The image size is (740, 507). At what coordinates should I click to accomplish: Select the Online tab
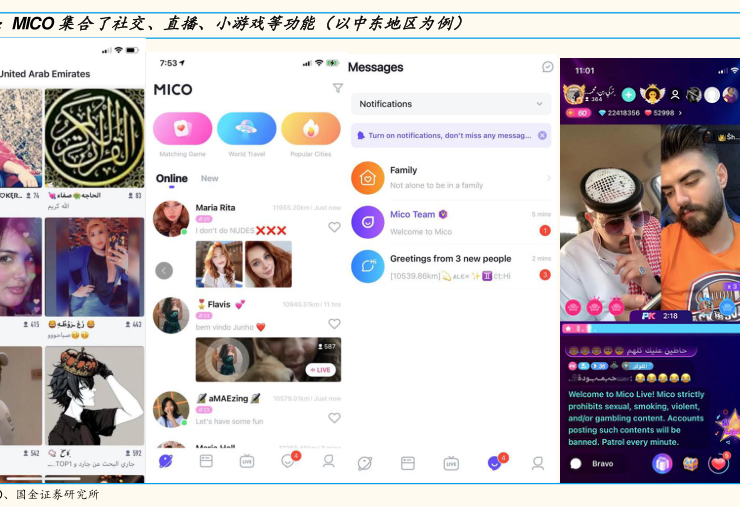click(171, 179)
